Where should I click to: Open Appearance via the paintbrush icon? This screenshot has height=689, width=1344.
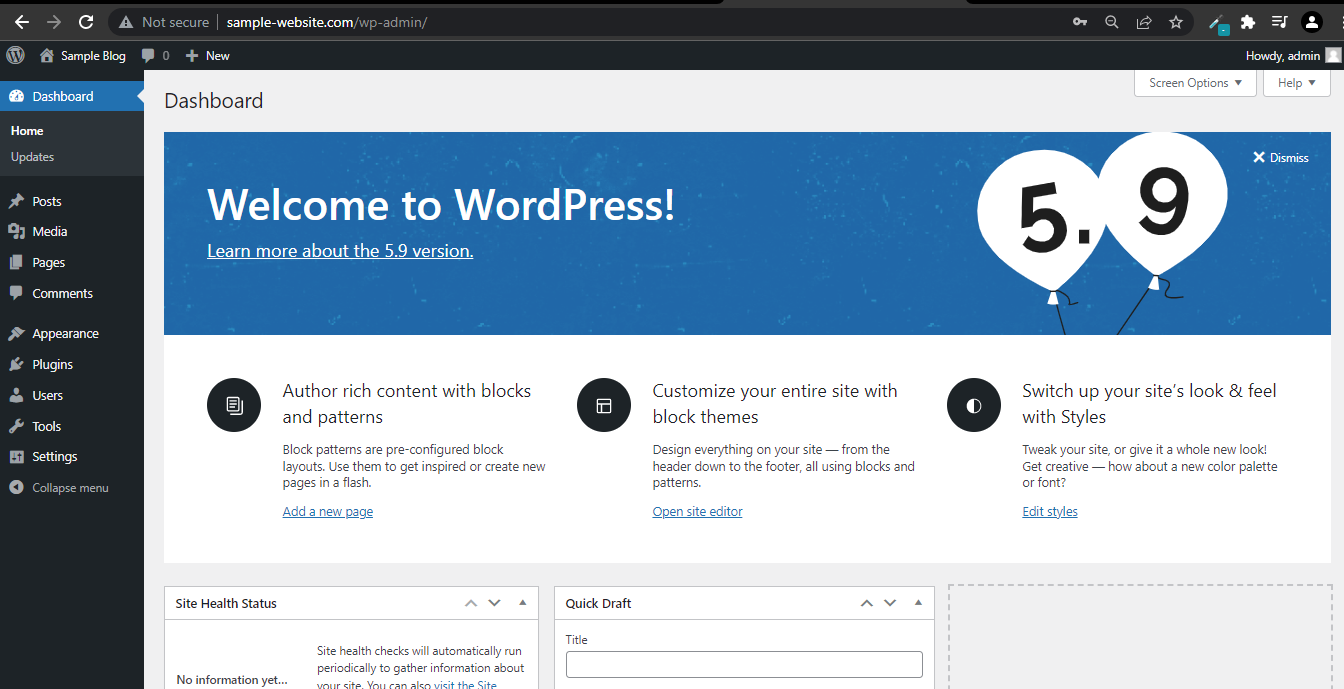(x=16, y=333)
